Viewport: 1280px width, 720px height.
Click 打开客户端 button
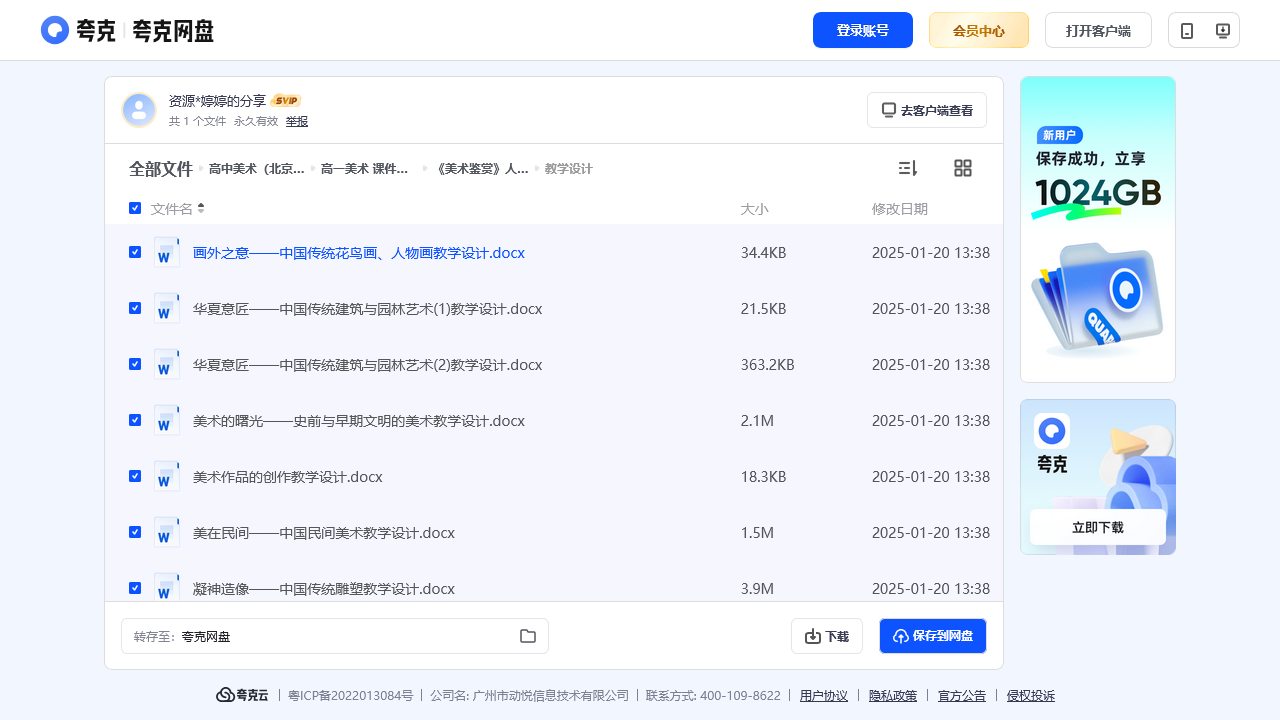1098,30
